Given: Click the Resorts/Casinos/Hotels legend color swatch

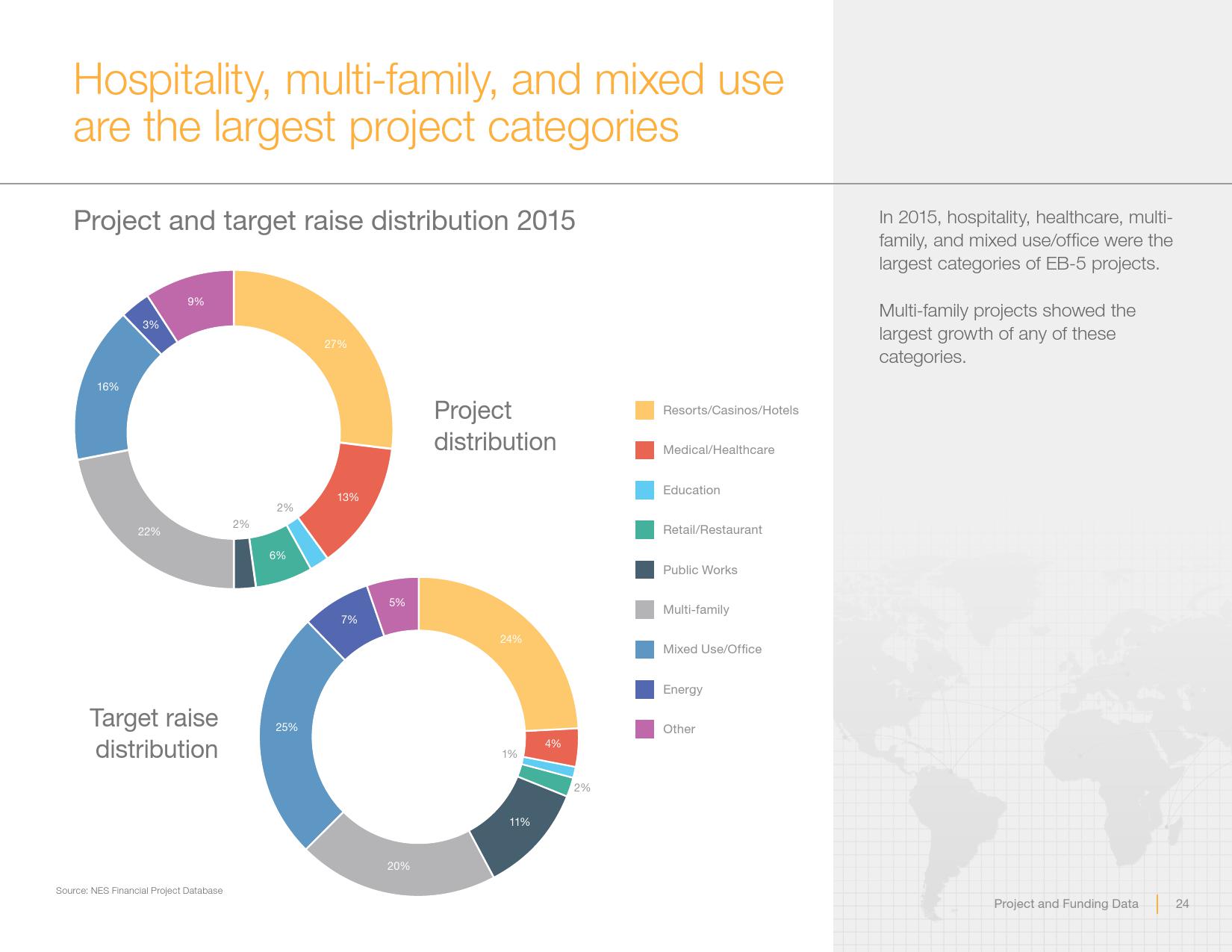Looking at the screenshot, I should [644, 410].
